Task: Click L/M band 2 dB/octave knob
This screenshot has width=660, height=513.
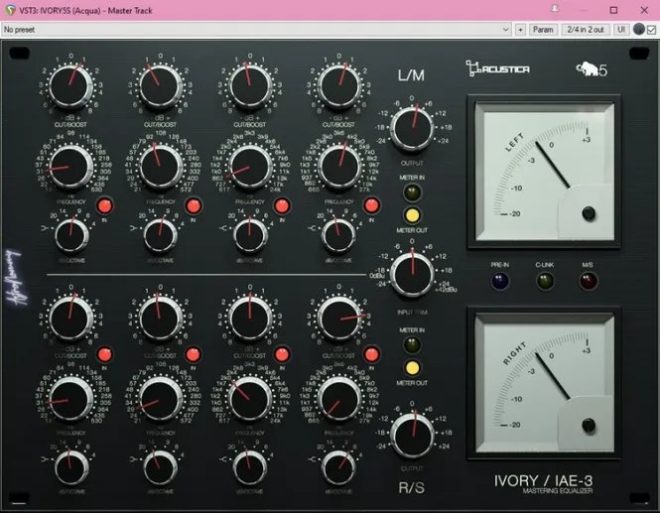Action: (x=160, y=235)
